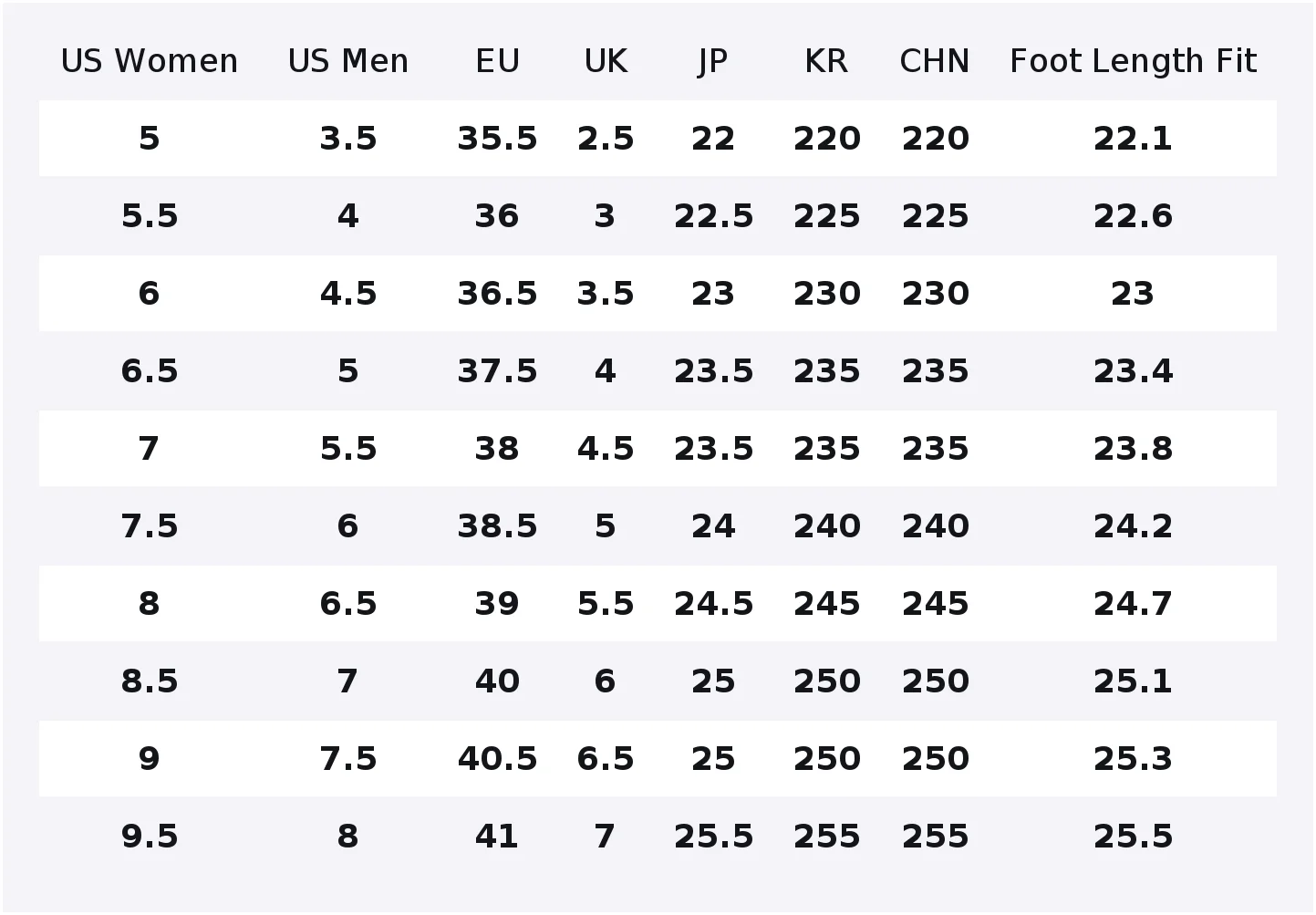Select foot length 24.7 cell
Viewport: 1316px width, 915px height.
1133,604
